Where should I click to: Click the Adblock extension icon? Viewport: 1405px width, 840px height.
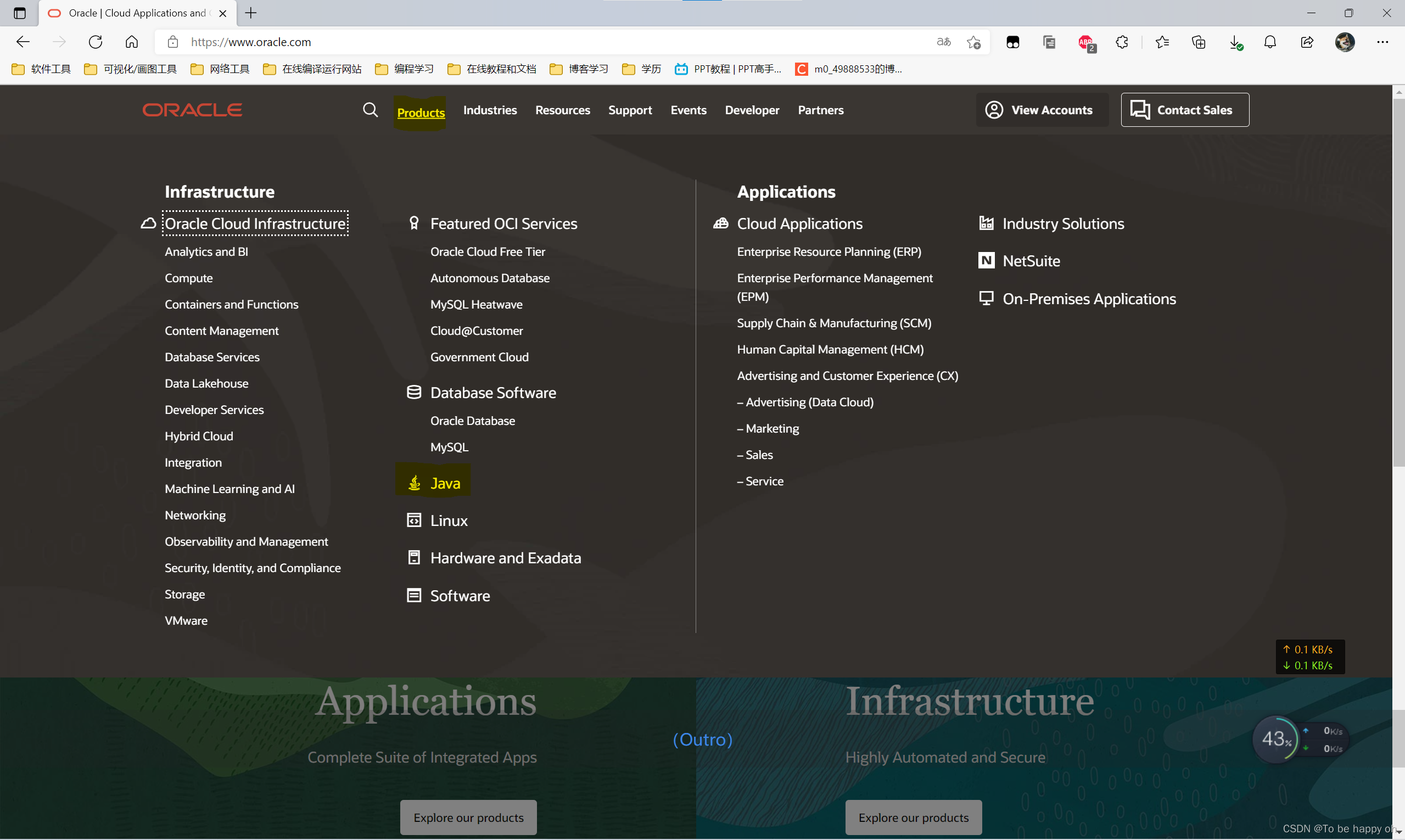[1086, 42]
